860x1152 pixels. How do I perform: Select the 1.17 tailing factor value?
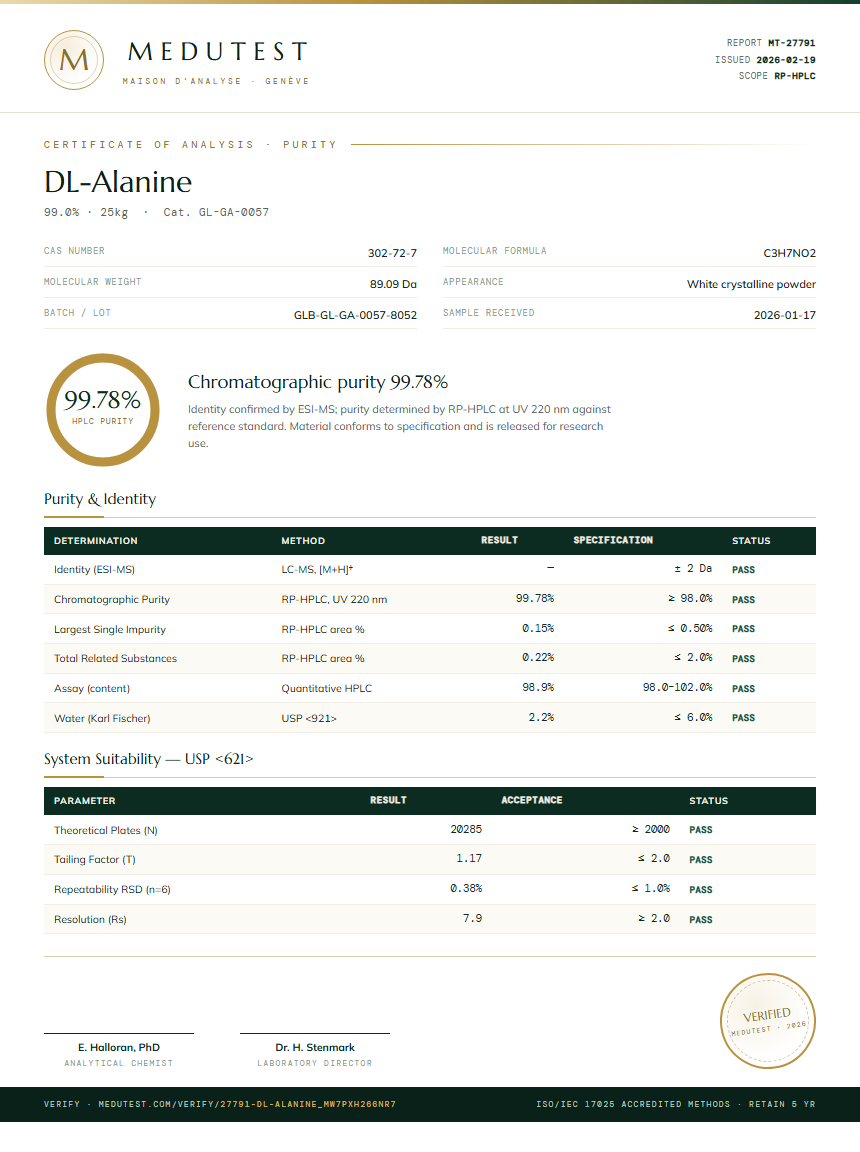pyautogui.click(x=469, y=859)
